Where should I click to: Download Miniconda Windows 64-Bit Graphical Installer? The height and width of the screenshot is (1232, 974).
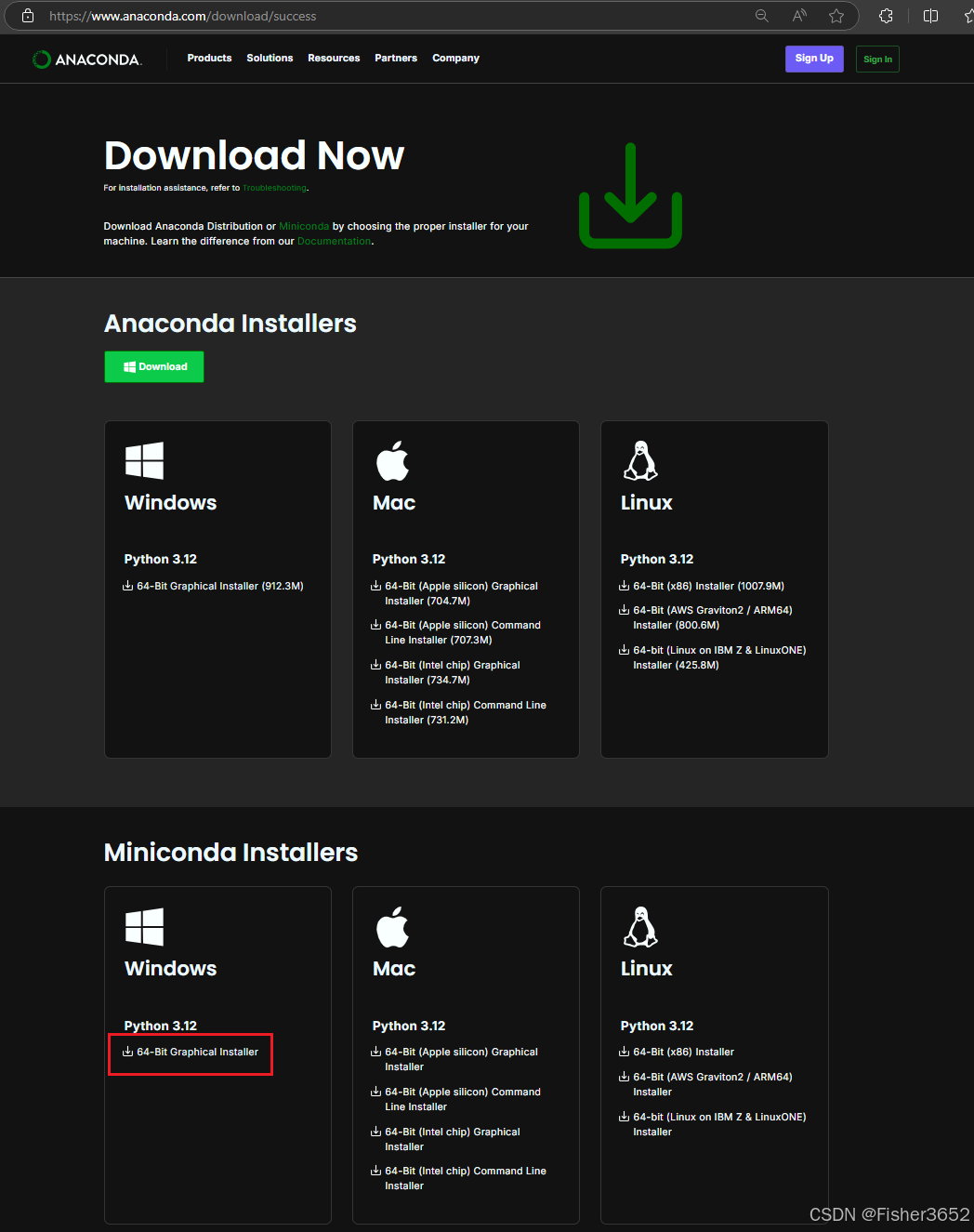point(191,1052)
